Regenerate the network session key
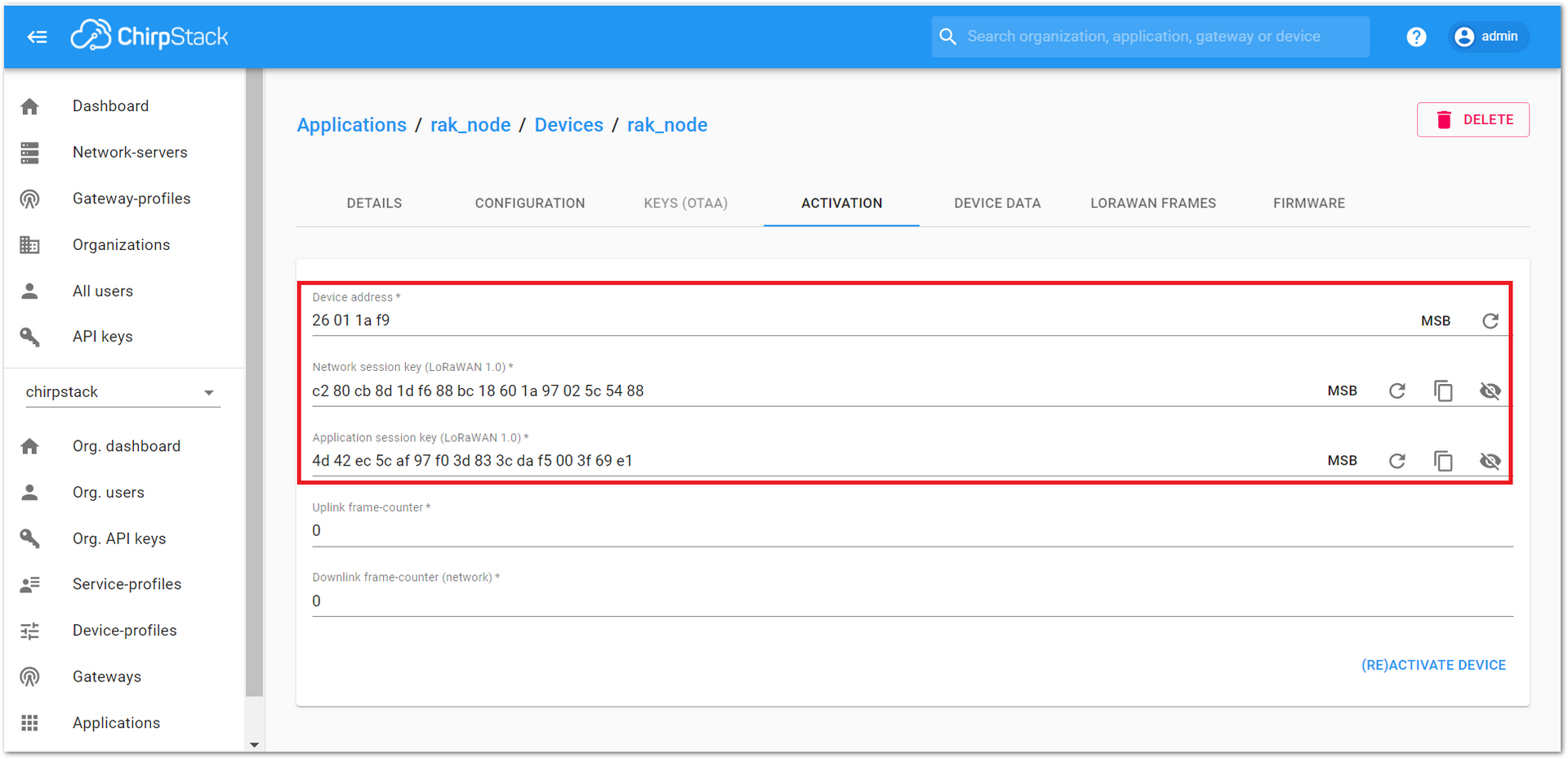This screenshot has height=759, width=1568. 1397,391
